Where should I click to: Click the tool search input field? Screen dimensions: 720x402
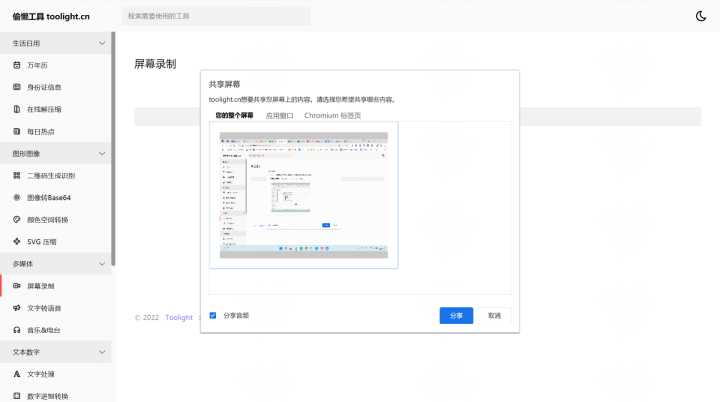click(216, 16)
